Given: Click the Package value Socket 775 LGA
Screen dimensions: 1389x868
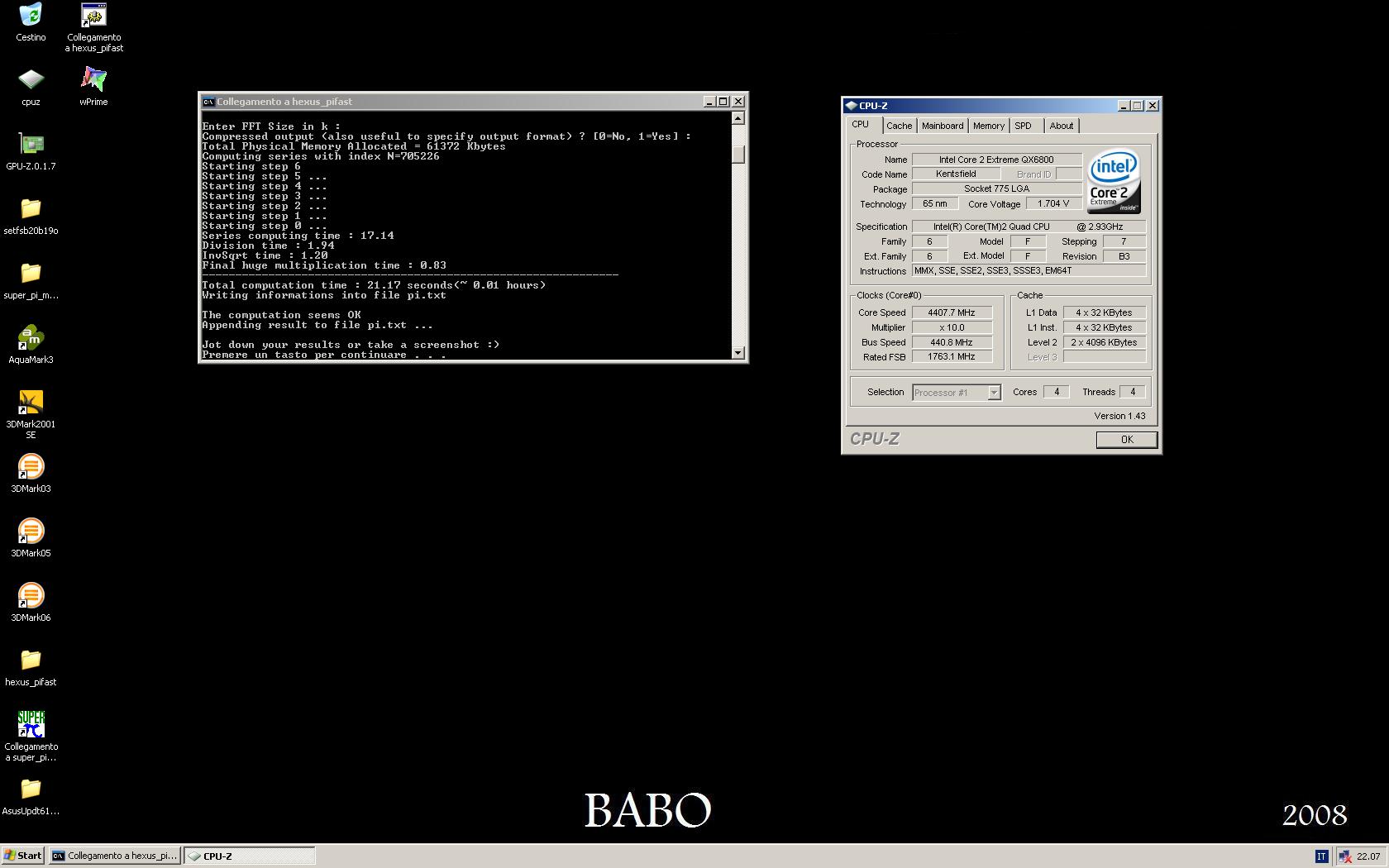Looking at the screenshot, I should (x=996, y=189).
